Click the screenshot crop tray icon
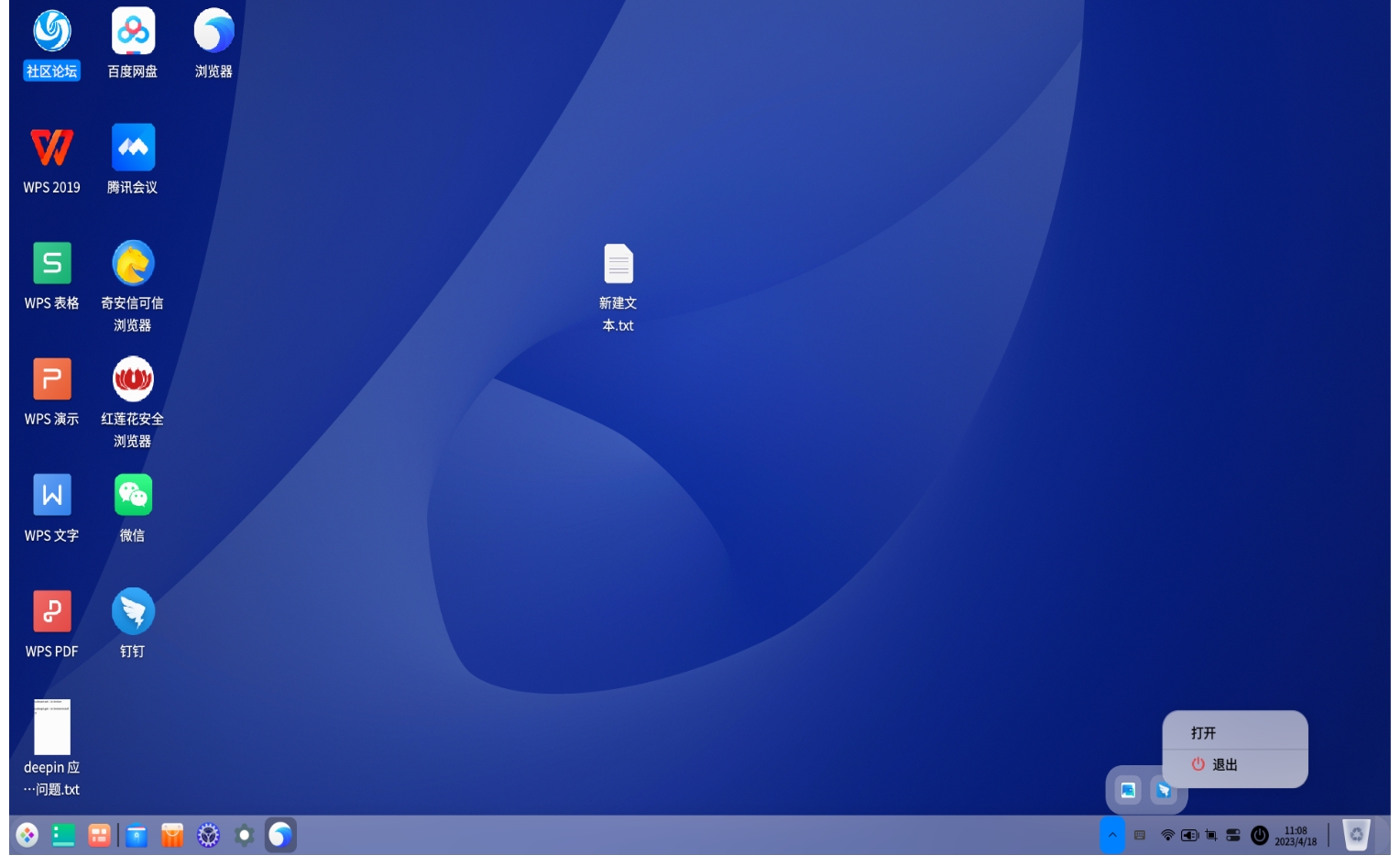The width and height of the screenshot is (1400, 866). pos(1211,836)
